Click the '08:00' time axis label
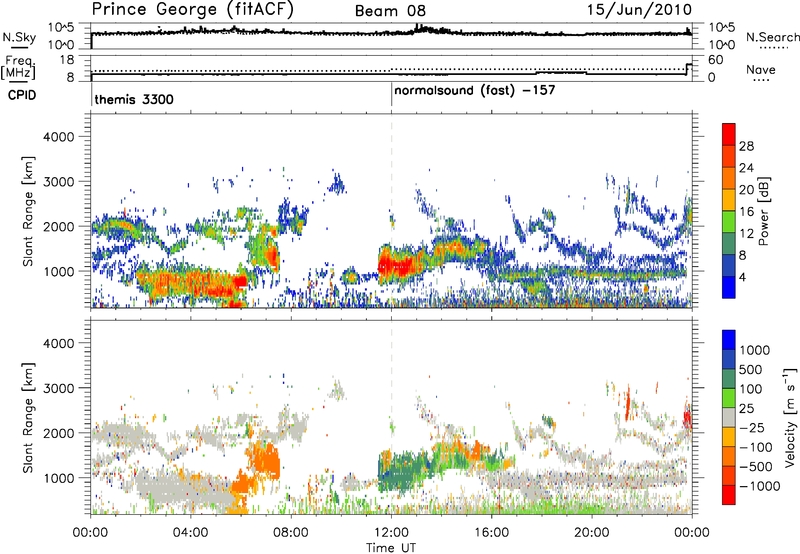The height and width of the screenshot is (554, 800). point(291,533)
